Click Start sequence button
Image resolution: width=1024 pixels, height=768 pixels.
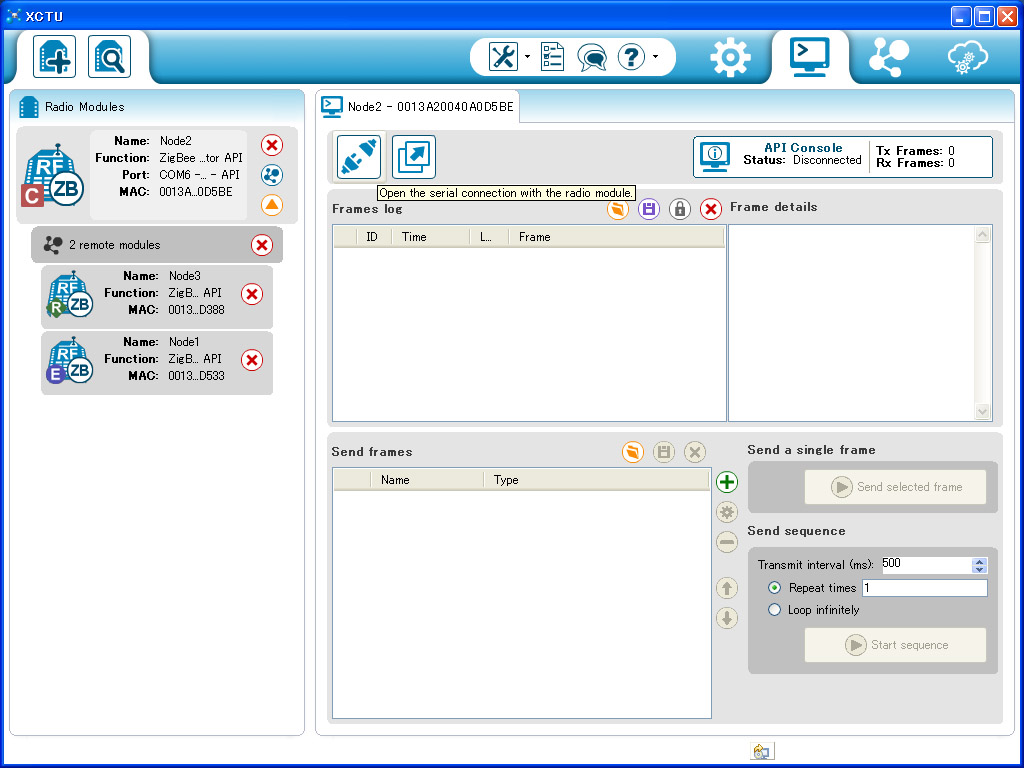895,645
